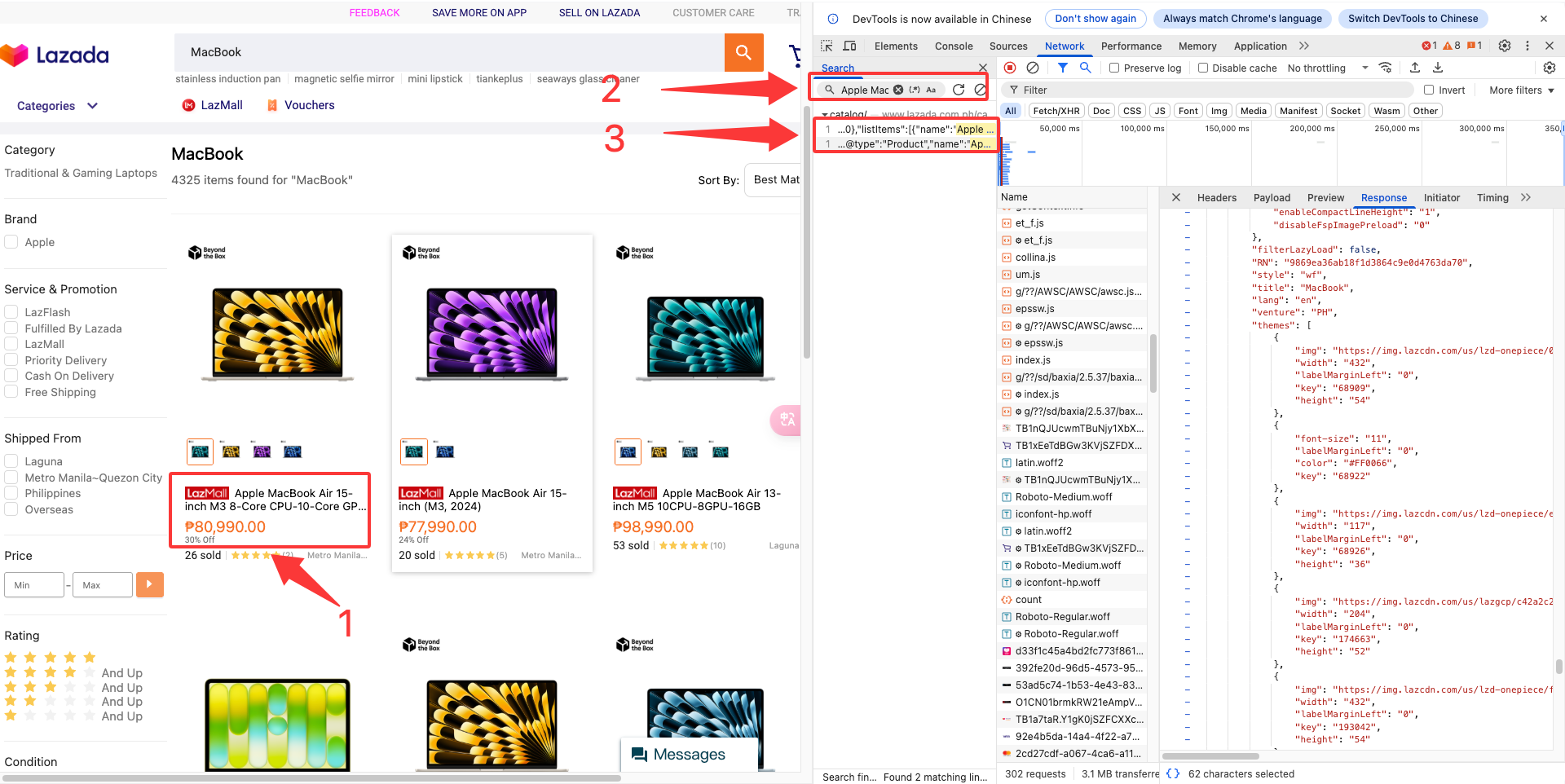Click pretty print braces icon
Image resolution: width=1565 pixels, height=784 pixels.
[1173, 773]
